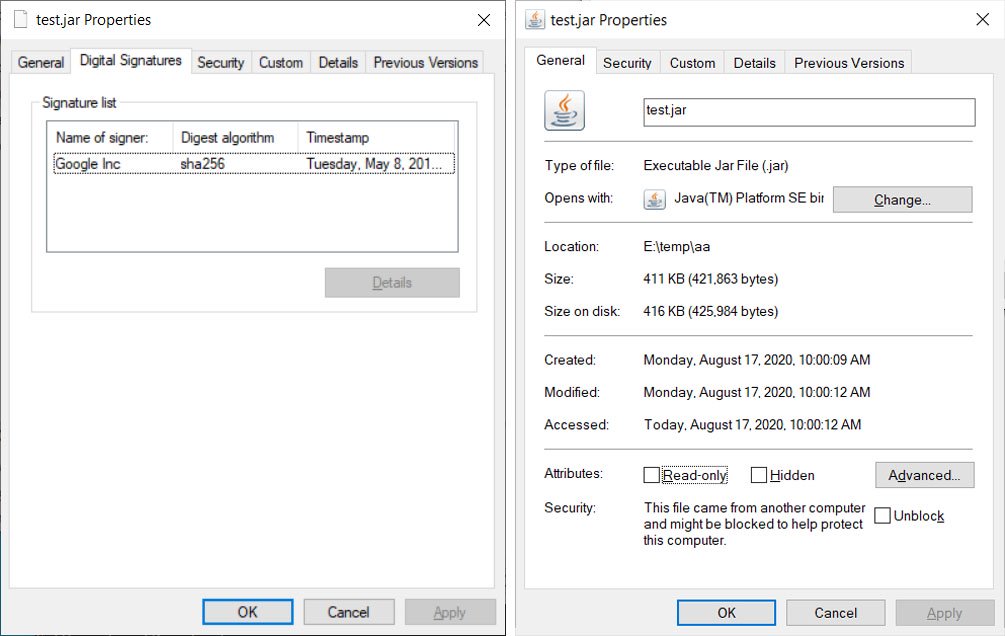Sort by the Digest algorithm column header
The width and height of the screenshot is (1005, 636).
tap(234, 138)
